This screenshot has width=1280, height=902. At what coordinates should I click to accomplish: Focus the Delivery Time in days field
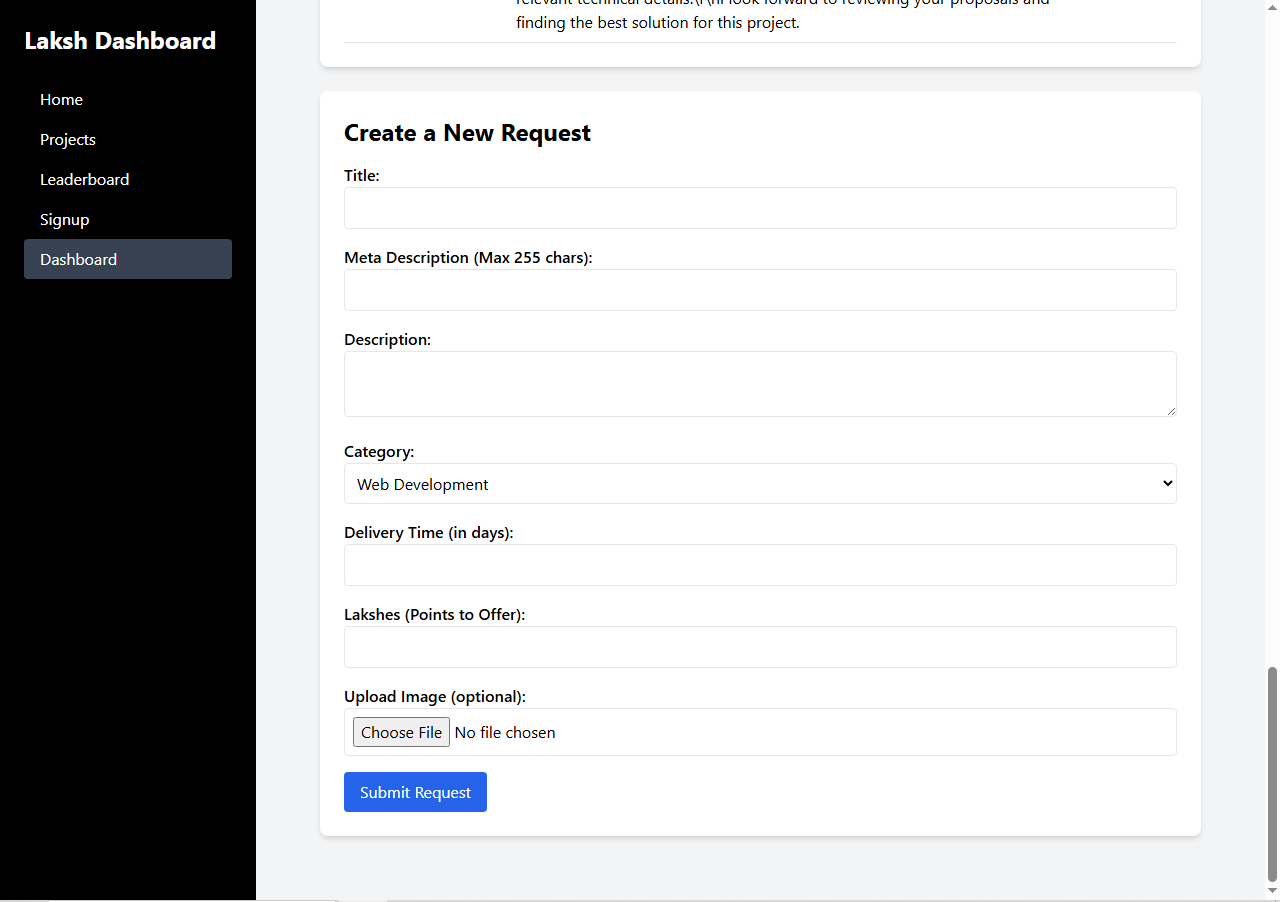tap(760, 565)
